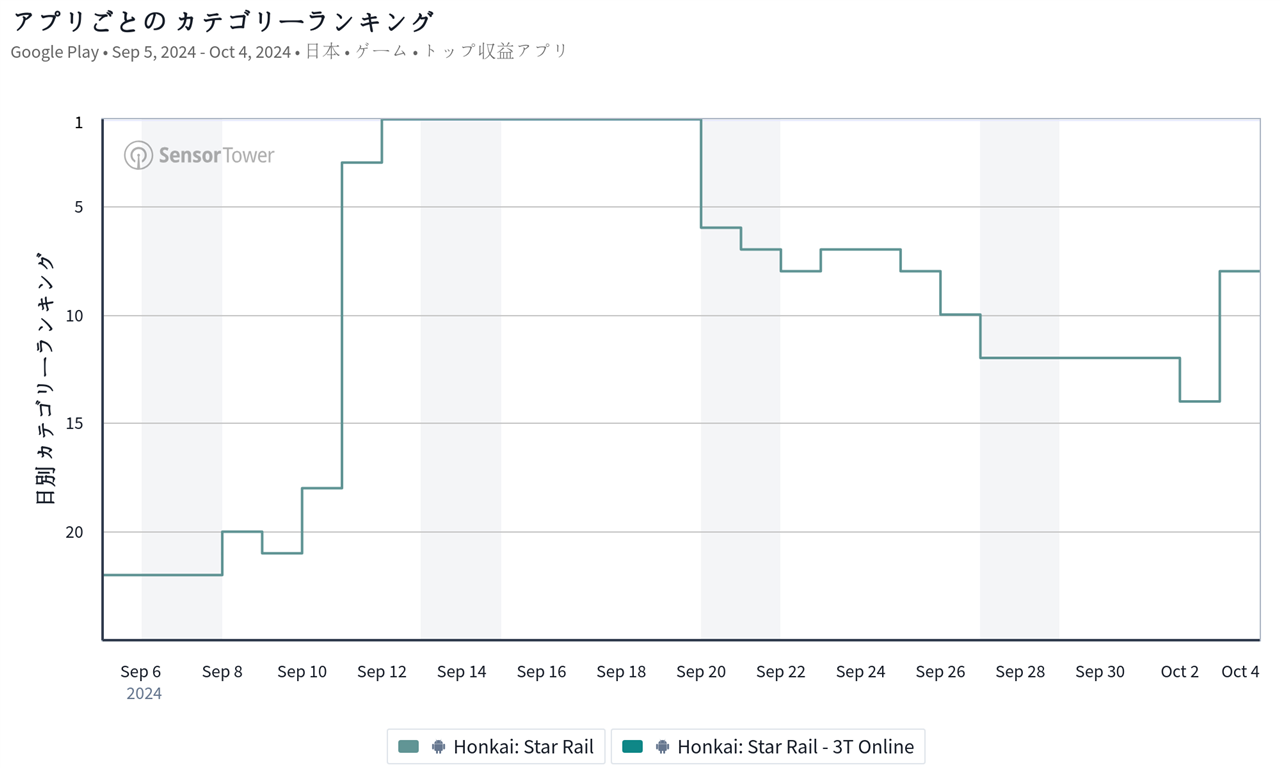Toggle the Honkai: Star Rail - 3T Online series
1280x768 pixels.
pos(795,746)
